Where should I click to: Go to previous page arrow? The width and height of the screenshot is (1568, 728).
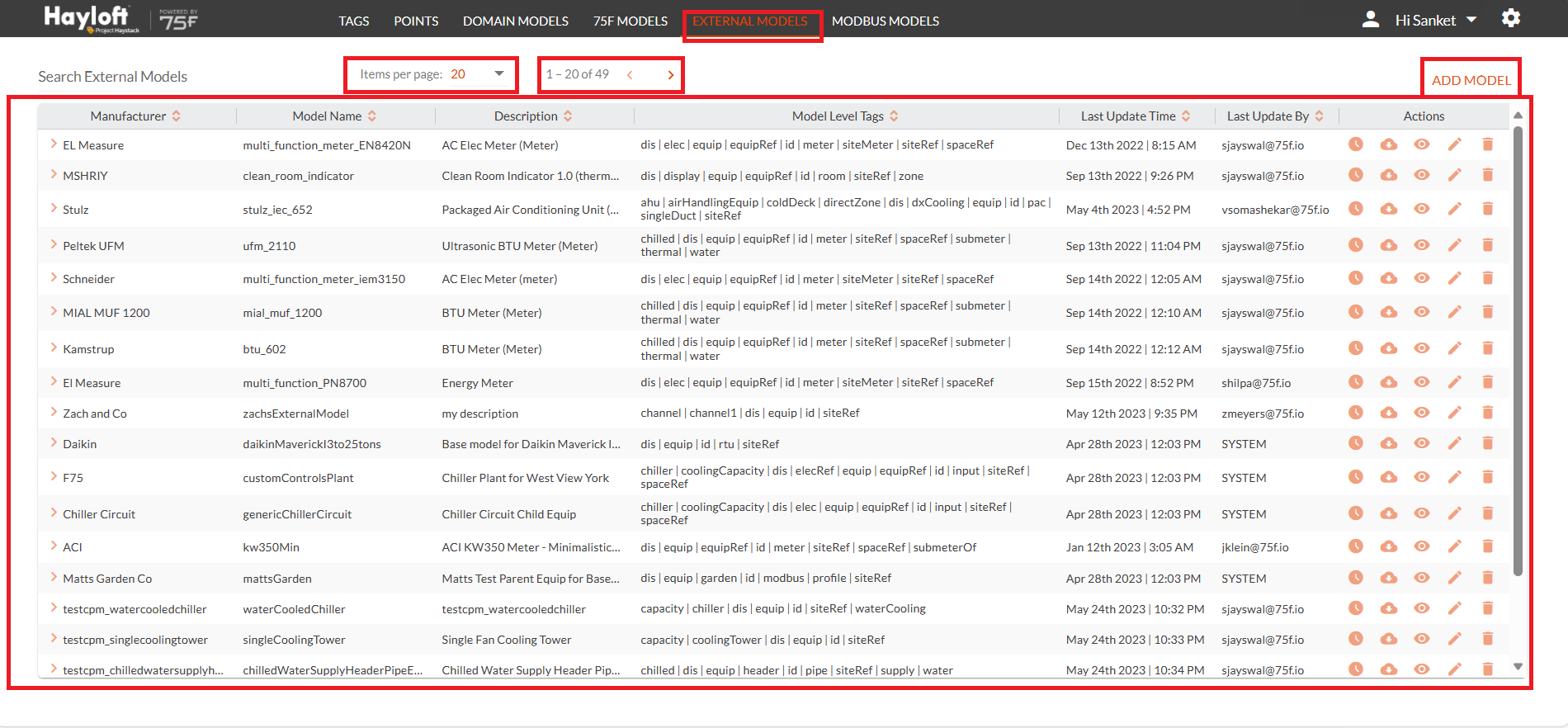[630, 75]
